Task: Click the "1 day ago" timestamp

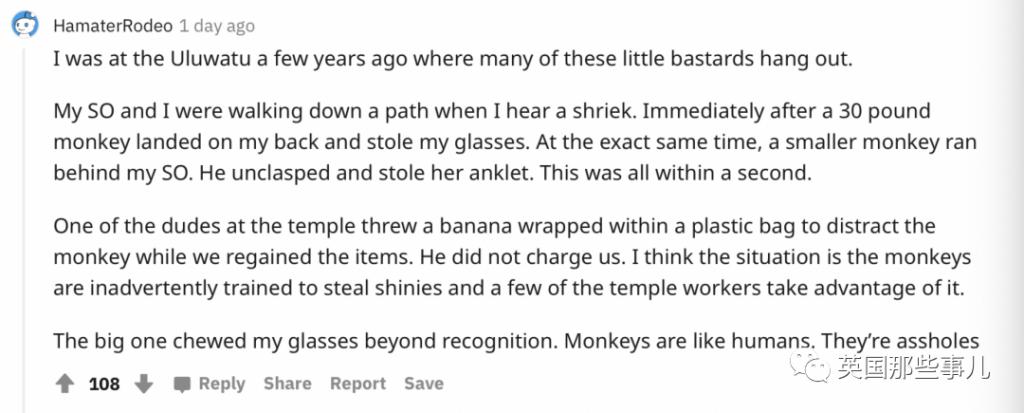Action: coord(216,26)
